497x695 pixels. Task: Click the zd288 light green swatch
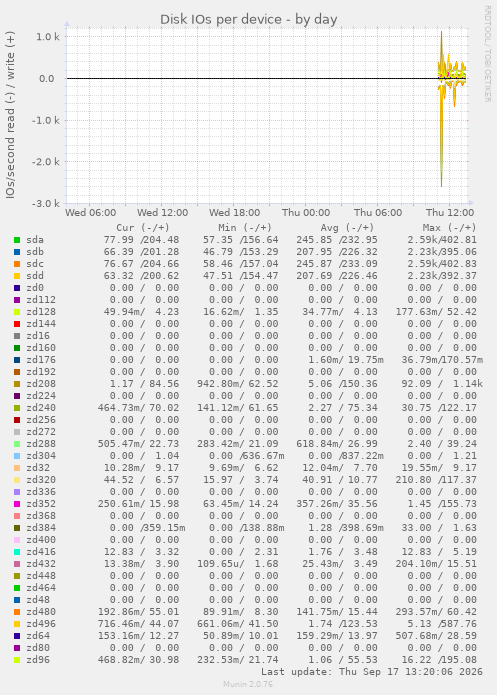[x=17, y=444]
